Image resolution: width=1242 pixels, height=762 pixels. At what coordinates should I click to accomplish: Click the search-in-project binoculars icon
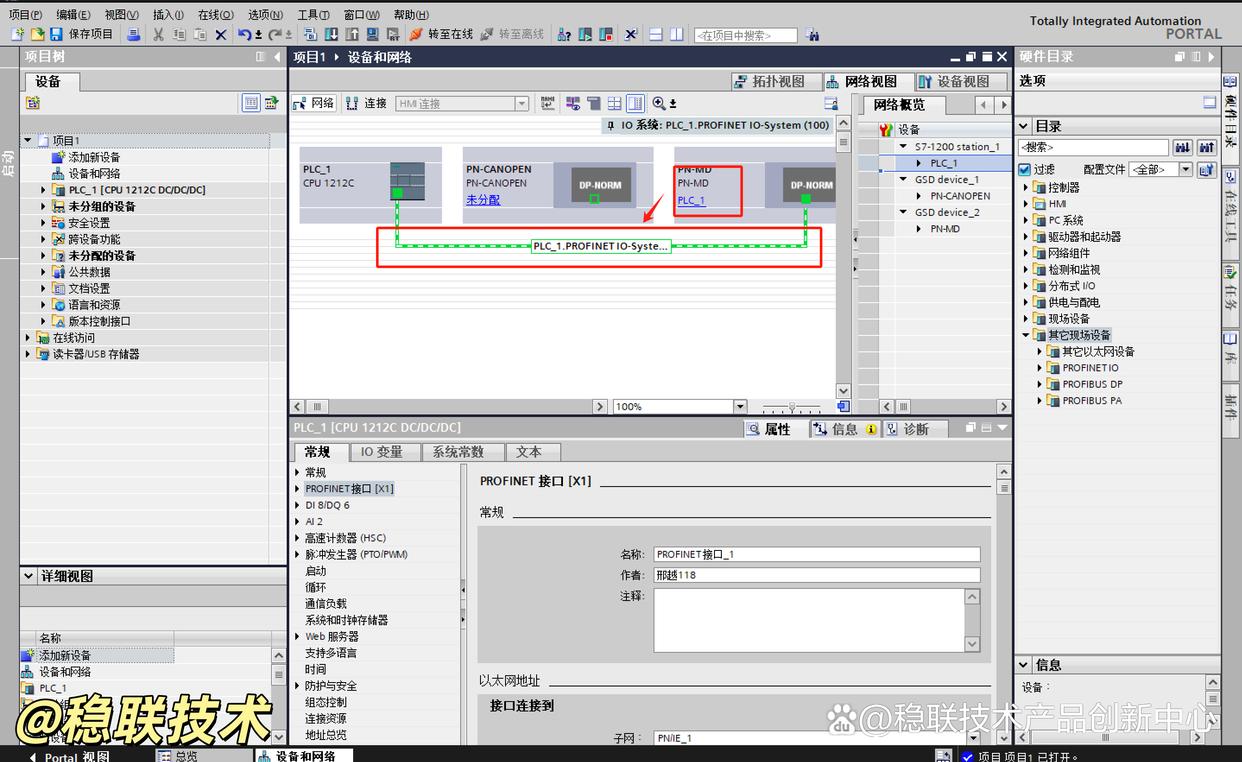(812, 34)
